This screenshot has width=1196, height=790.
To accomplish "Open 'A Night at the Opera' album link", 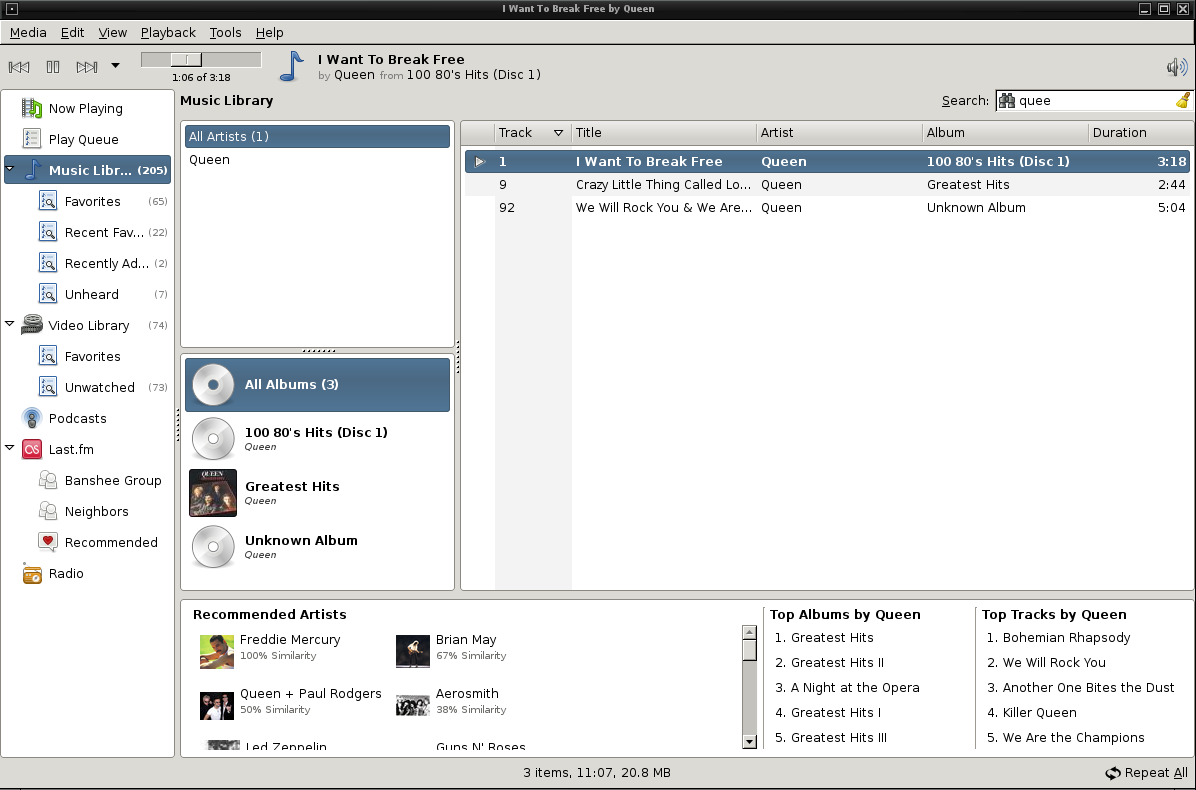I will coord(855,688).
